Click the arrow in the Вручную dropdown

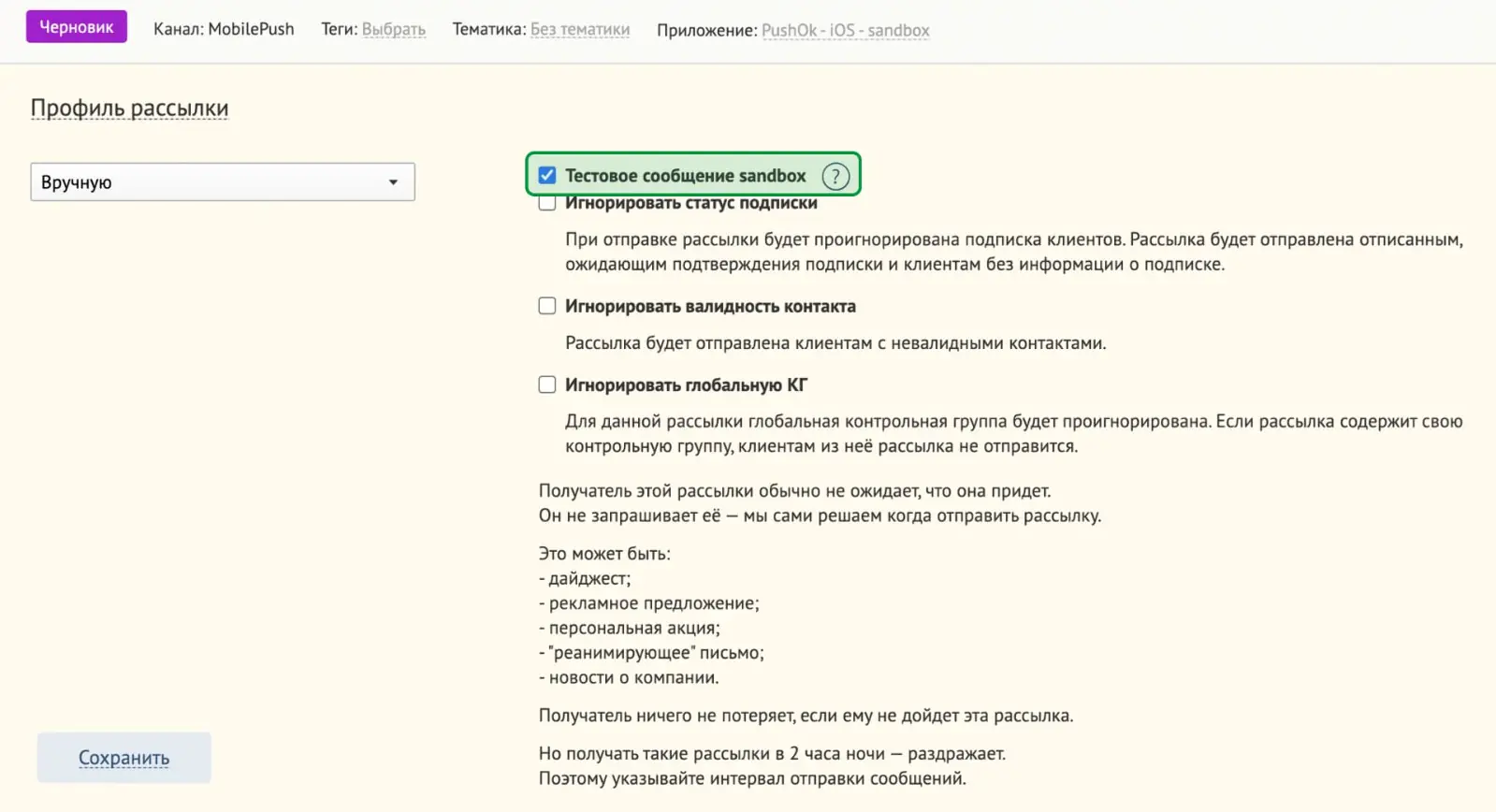(x=394, y=182)
